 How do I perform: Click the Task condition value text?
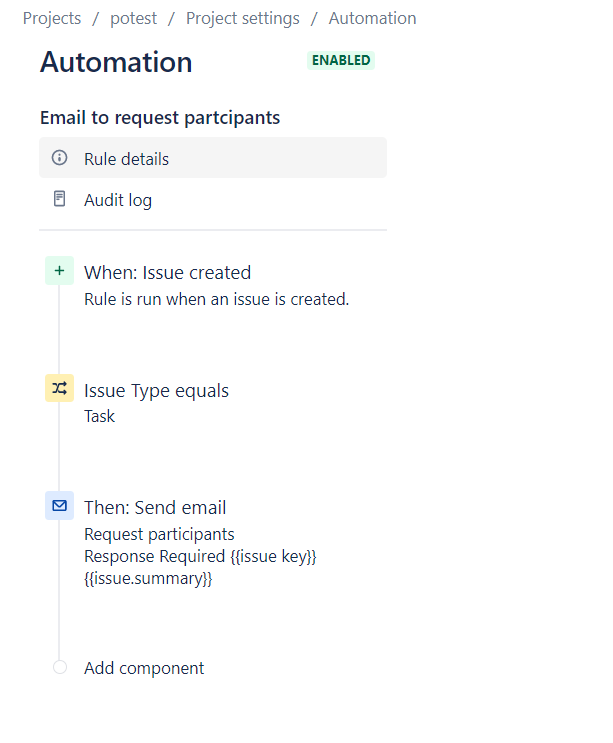[x=99, y=416]
